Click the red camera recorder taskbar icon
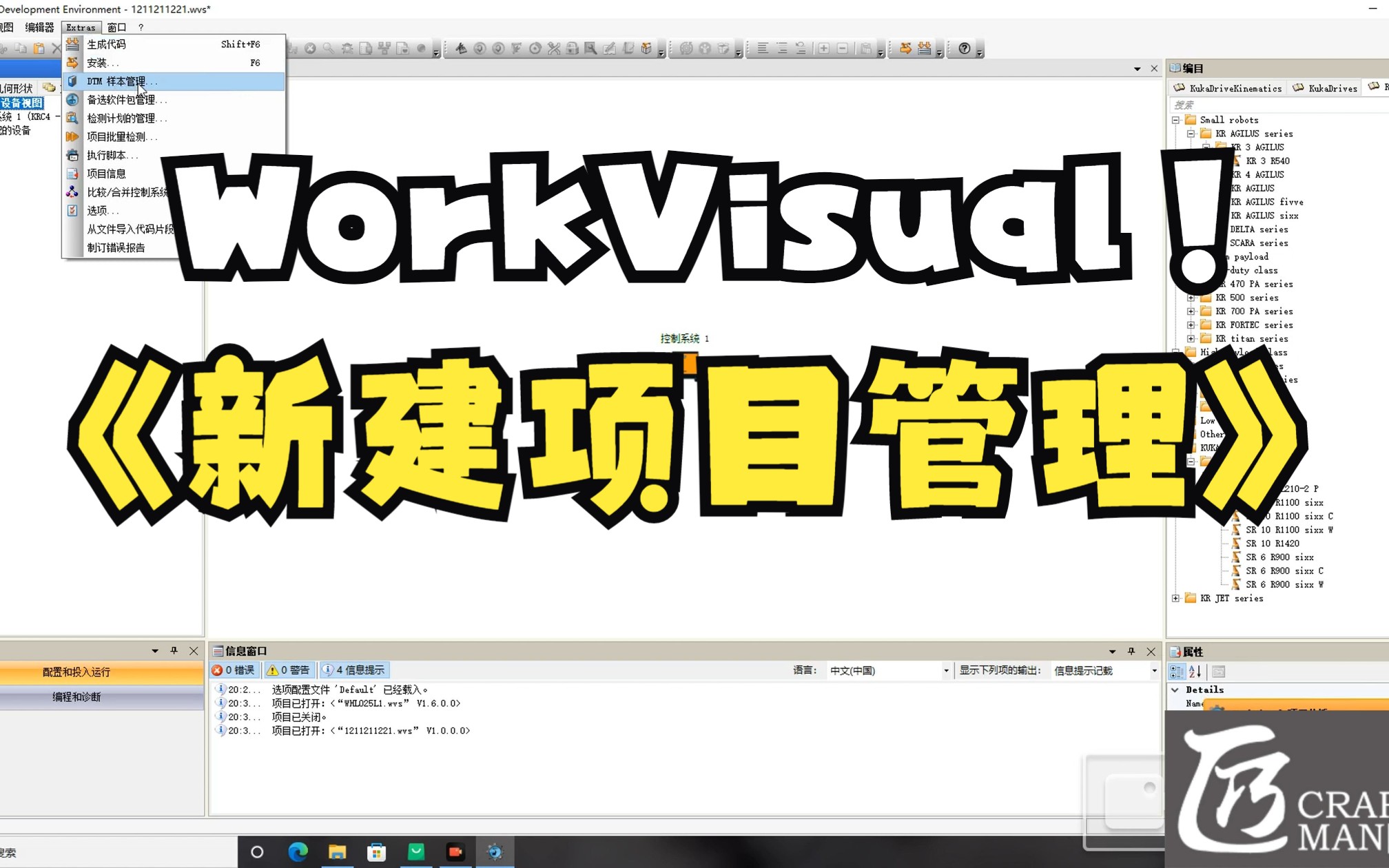The width and height of the screenshot is (1389, 868). pos(455,852)
